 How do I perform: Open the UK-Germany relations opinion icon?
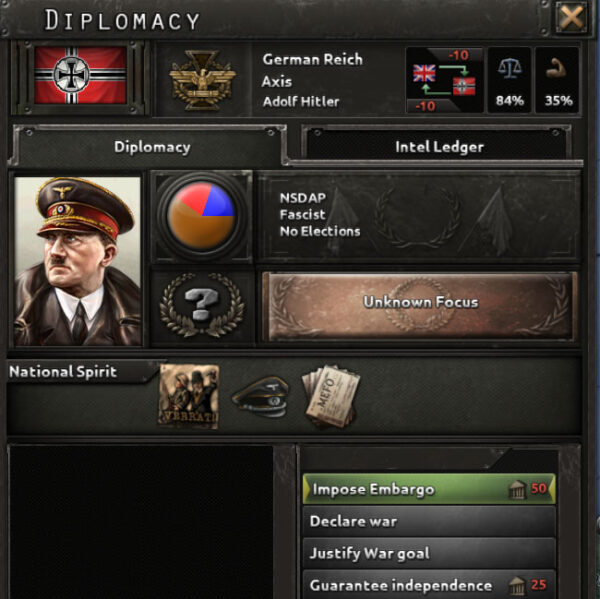point(444,80)
